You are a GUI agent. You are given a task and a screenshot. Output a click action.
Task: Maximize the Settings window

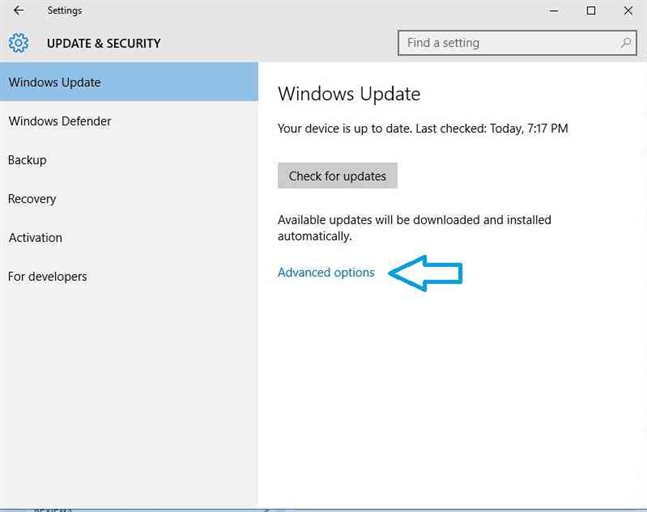[591, 11]
